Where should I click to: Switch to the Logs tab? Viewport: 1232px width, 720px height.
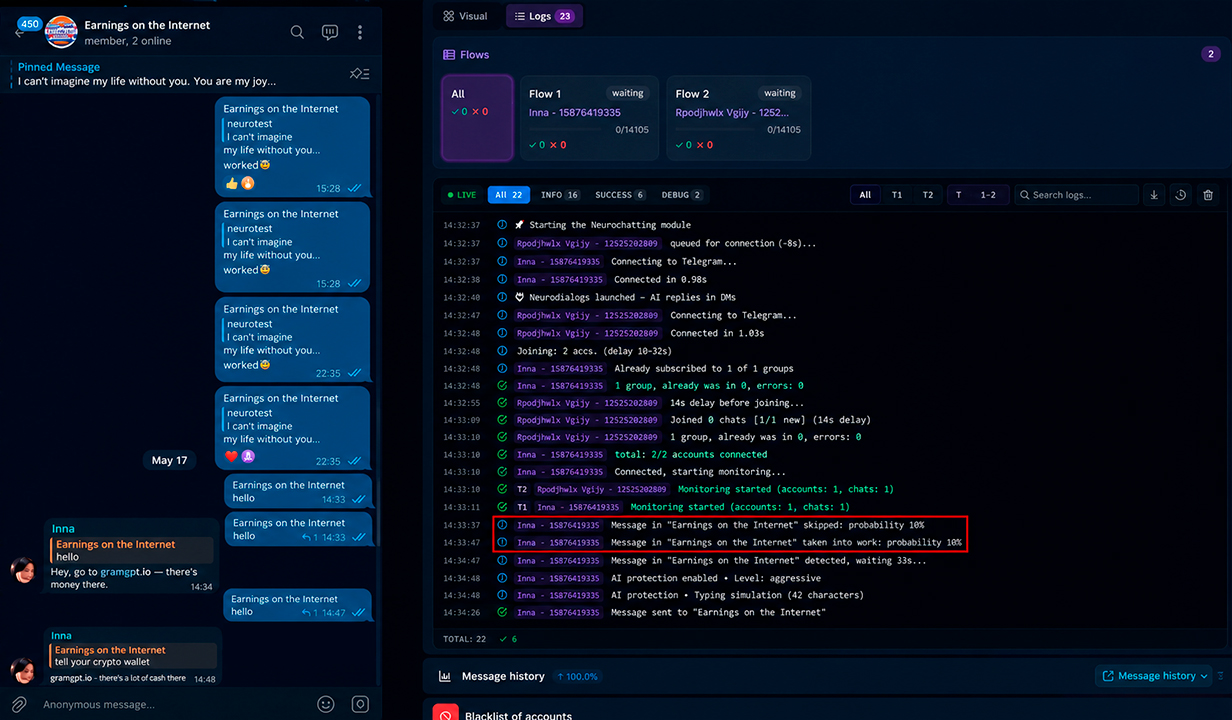[x=544, y=16]
